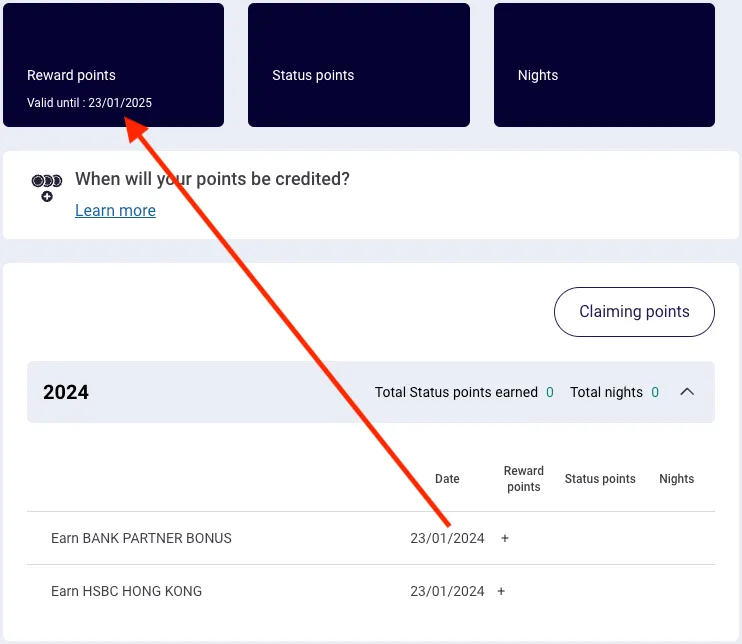Open the Learn more link
This screenshot has width=742, height=644.
(x=115, y=210)
